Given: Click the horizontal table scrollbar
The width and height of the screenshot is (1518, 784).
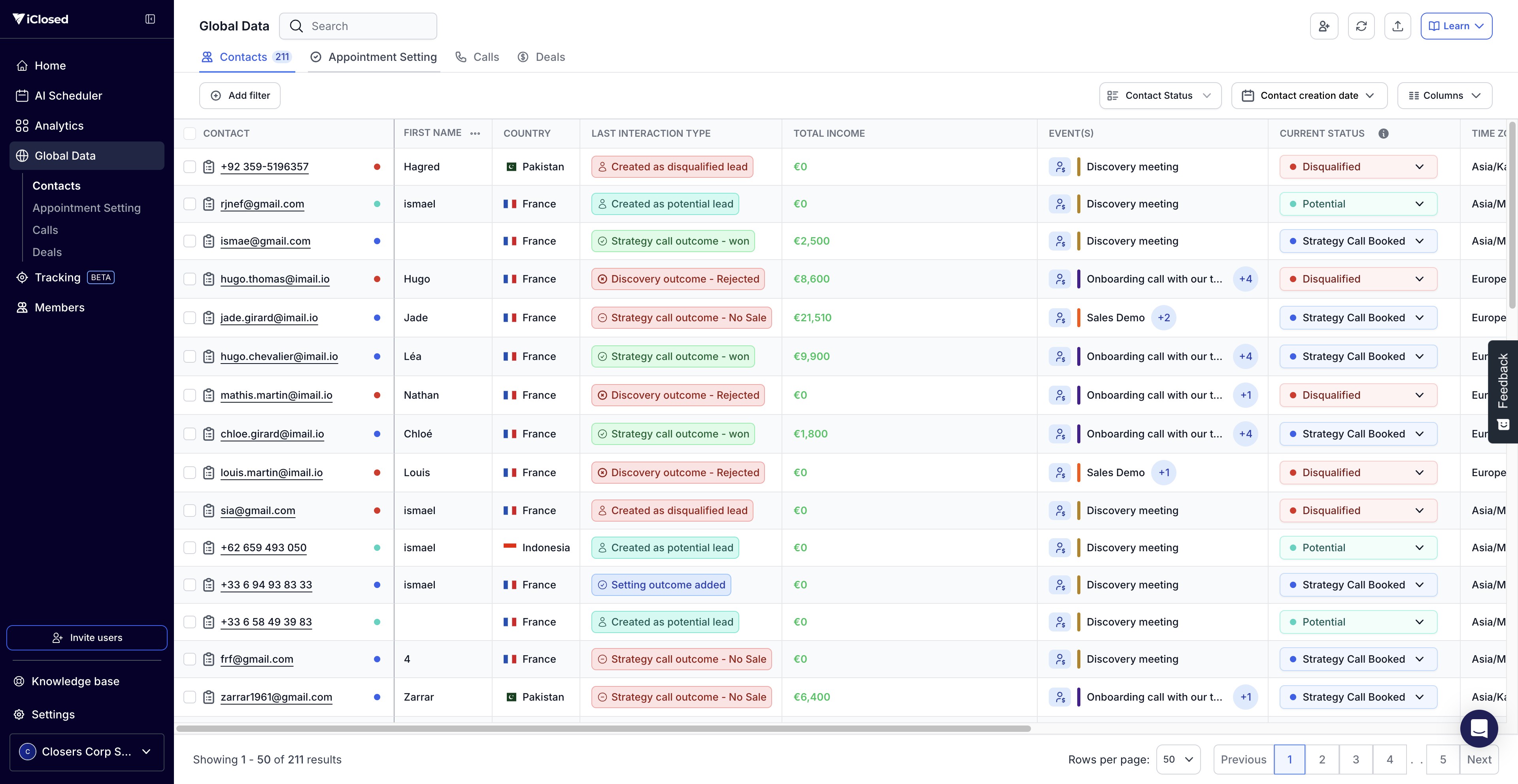Looking at the screenshot, I should click(x=603, y=729).
